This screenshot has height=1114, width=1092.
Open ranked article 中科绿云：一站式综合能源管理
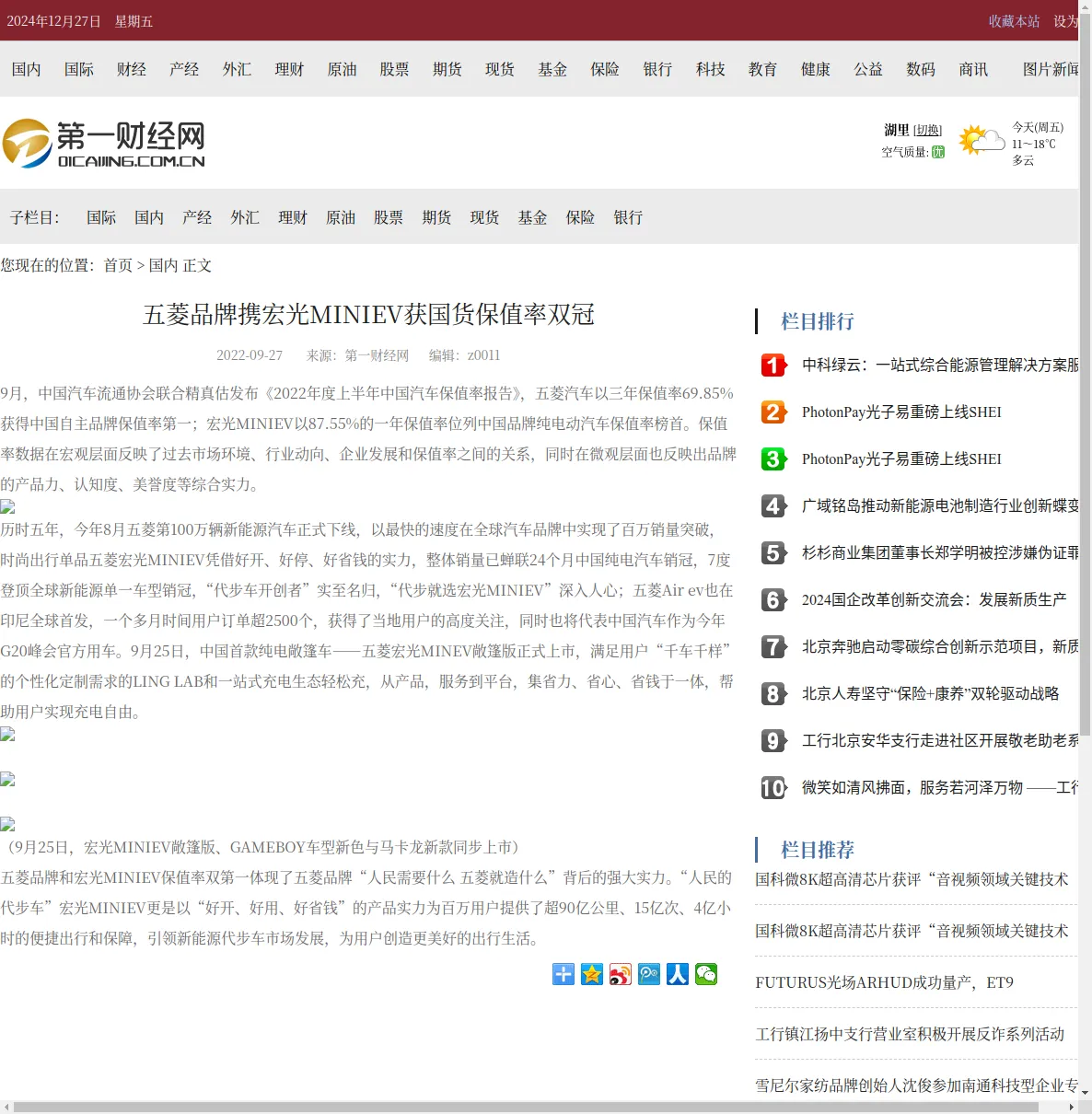940,366
